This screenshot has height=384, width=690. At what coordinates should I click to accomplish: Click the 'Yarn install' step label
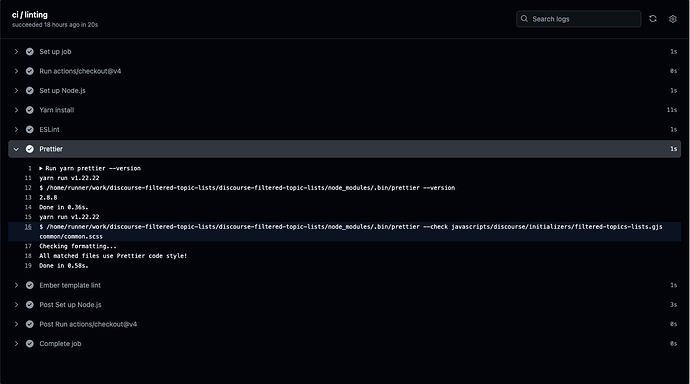57,110
